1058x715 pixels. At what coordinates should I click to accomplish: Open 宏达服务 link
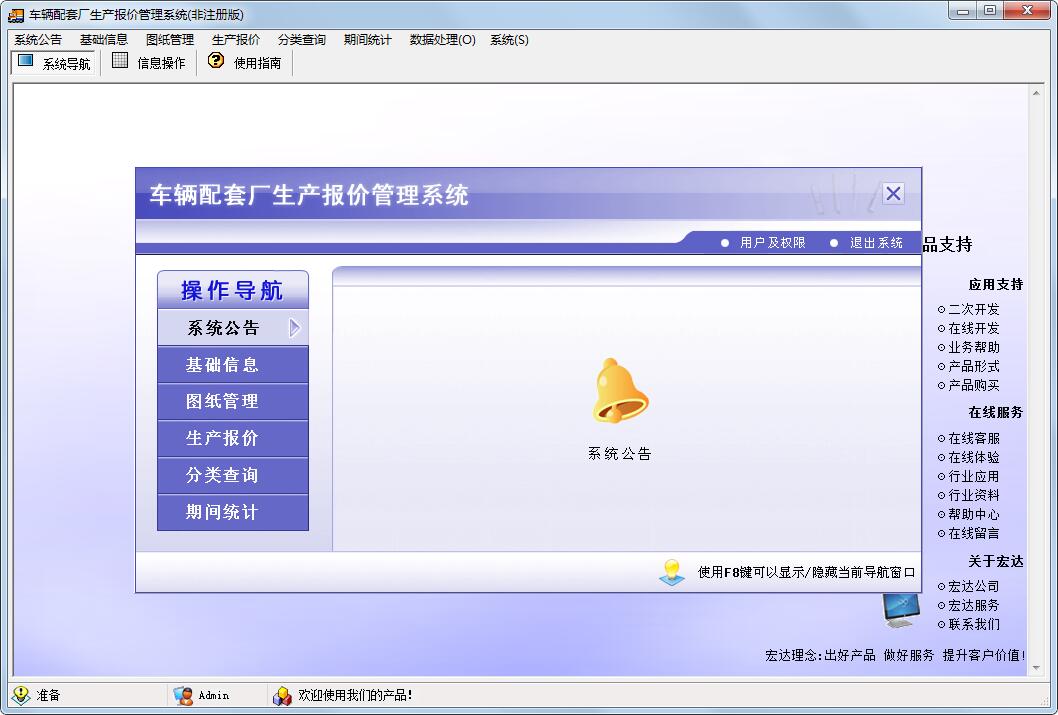click(x=974, y=605)
